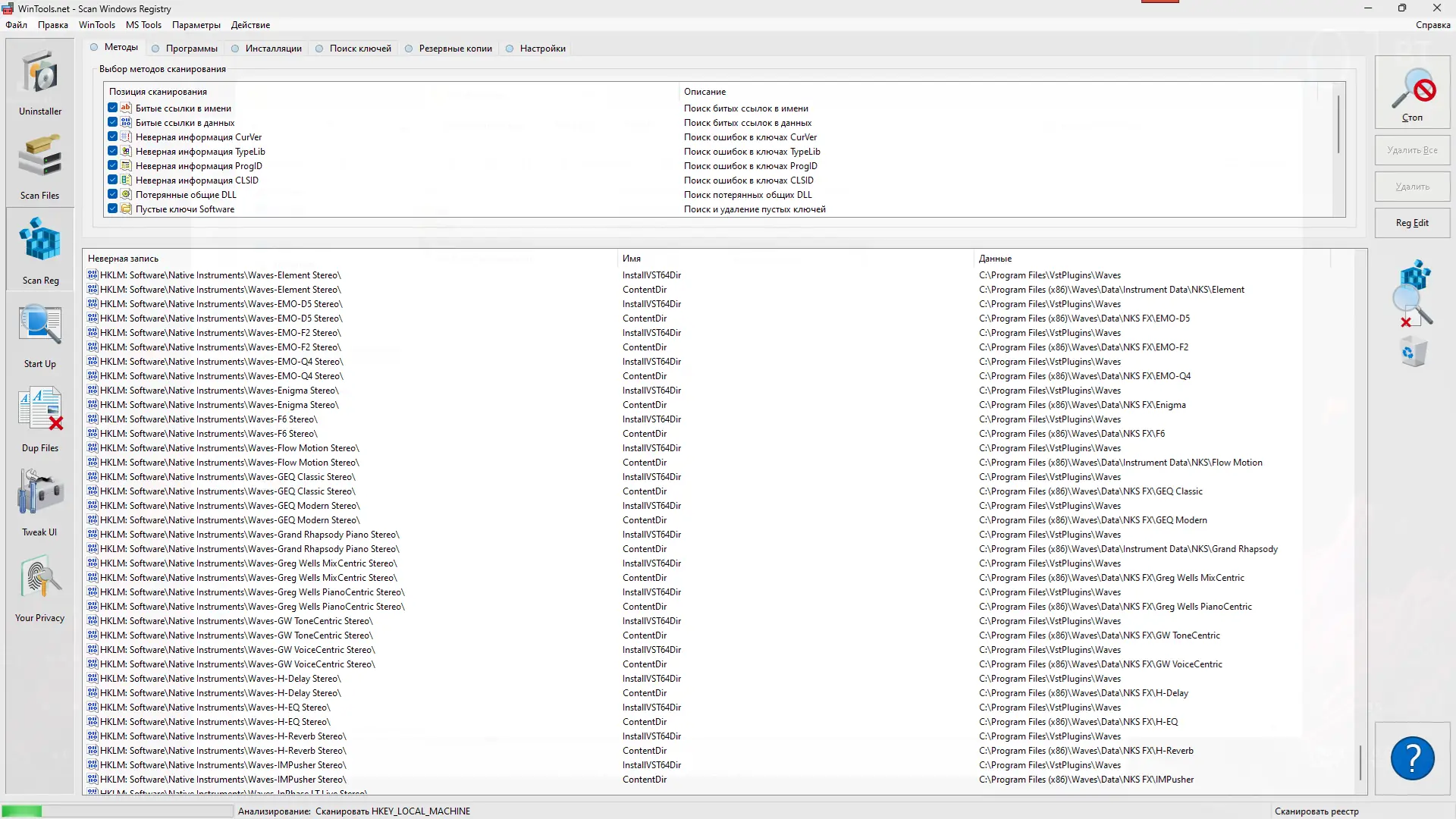Open the Uninstaller tool
Viewport: 1456px width, 819px height.
click(40, 82)
